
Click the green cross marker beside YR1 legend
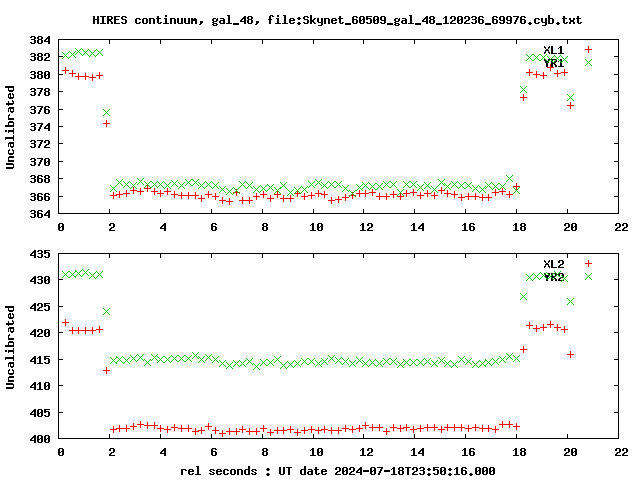pyautogui.click(x=588, y=62)
